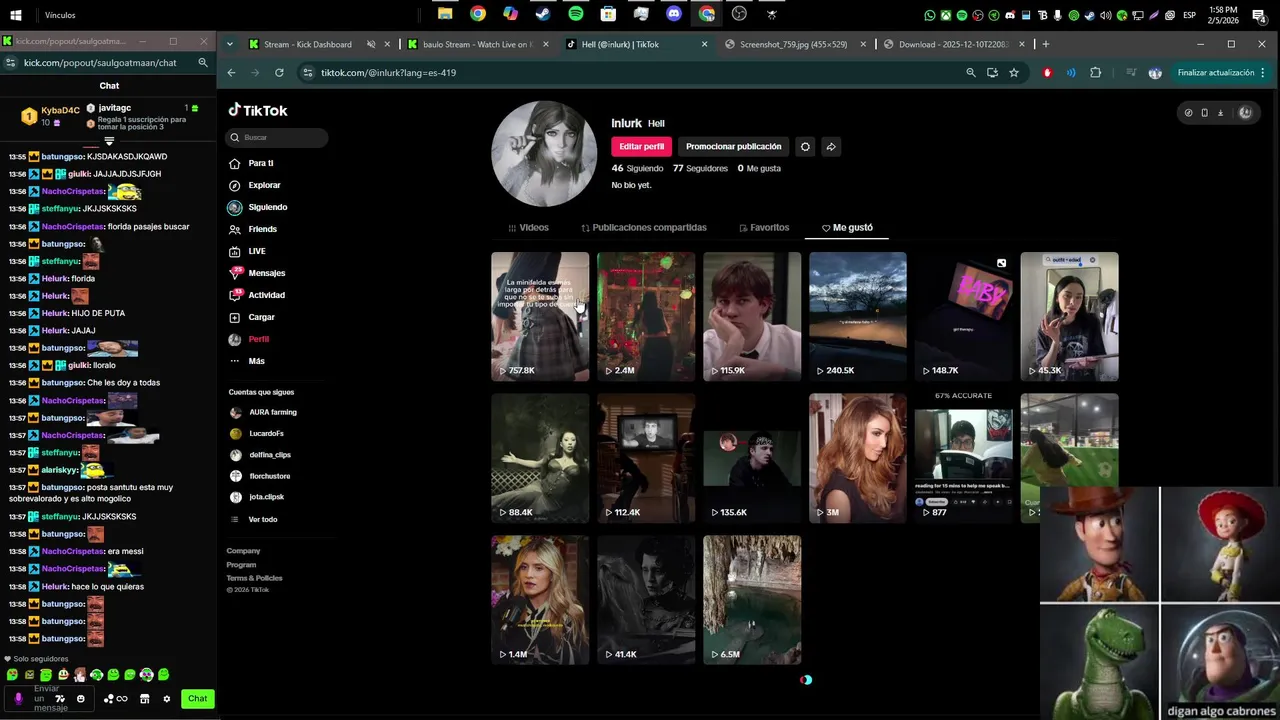Open a new Chrome tab

point(1046,44)
